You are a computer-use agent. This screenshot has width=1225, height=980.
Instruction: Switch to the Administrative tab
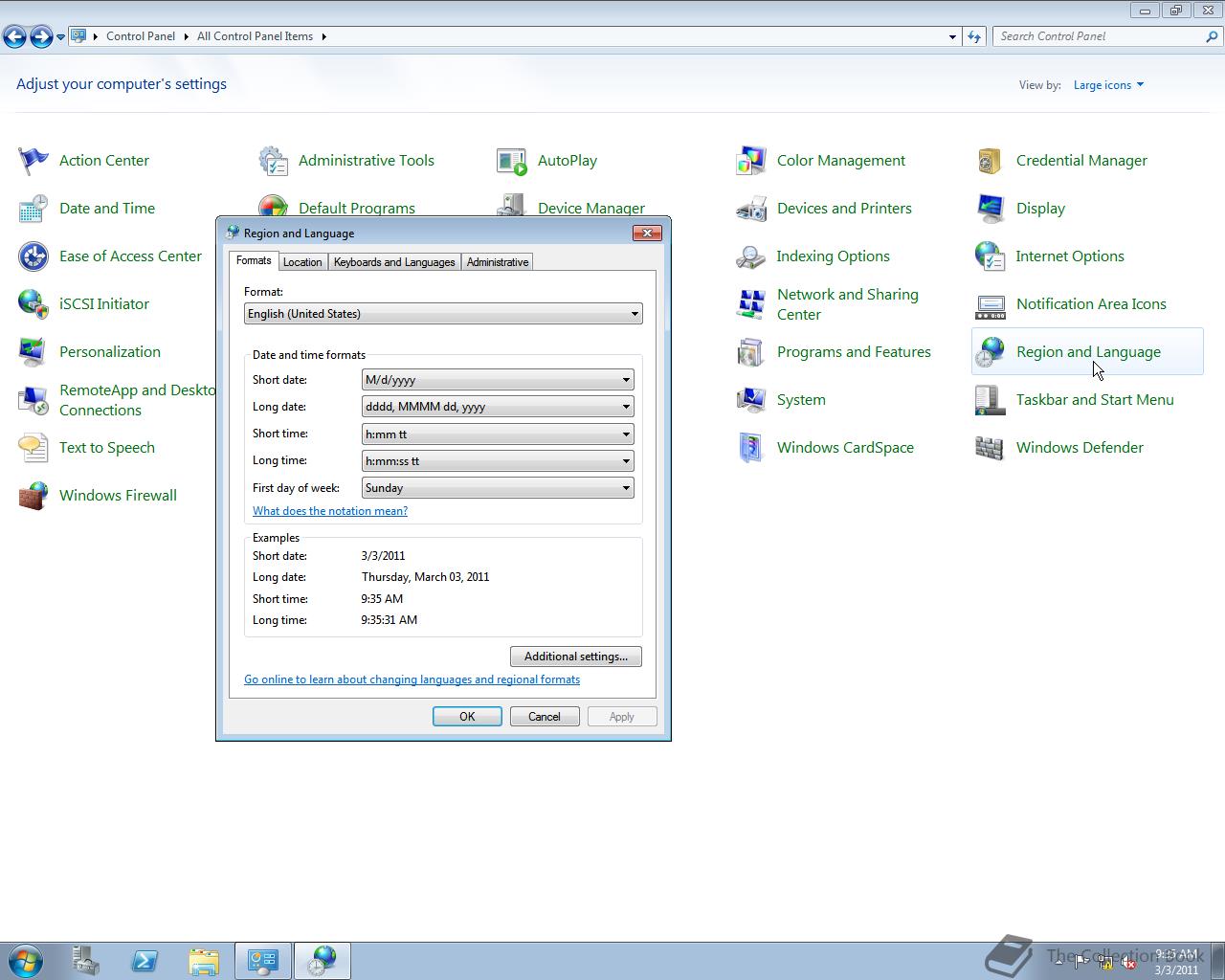[498, 262]
